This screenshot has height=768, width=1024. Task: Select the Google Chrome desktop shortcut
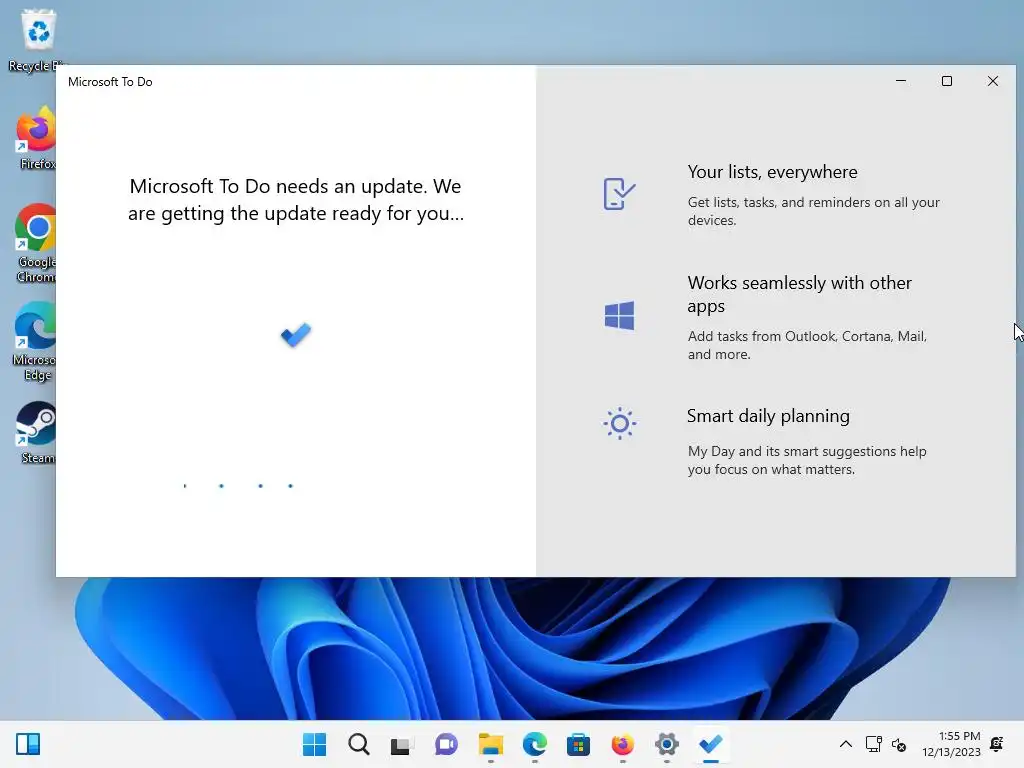36,243
